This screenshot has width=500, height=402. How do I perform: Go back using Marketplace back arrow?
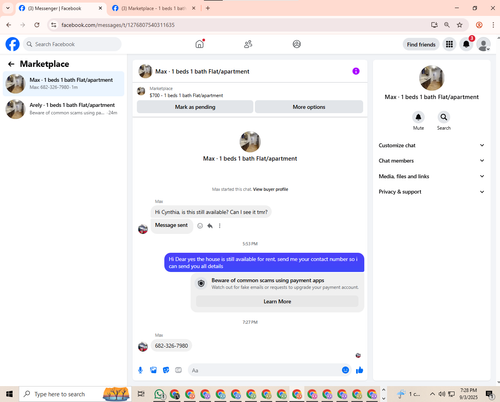coord(11,64)
